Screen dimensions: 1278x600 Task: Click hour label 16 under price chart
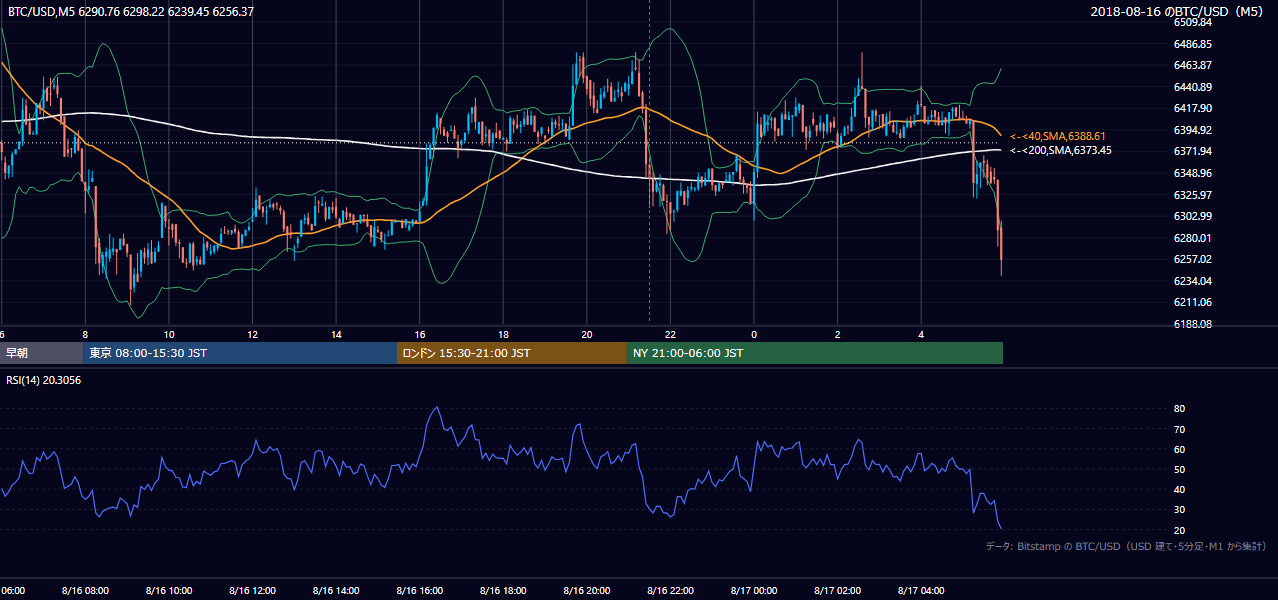click(420, 334)
